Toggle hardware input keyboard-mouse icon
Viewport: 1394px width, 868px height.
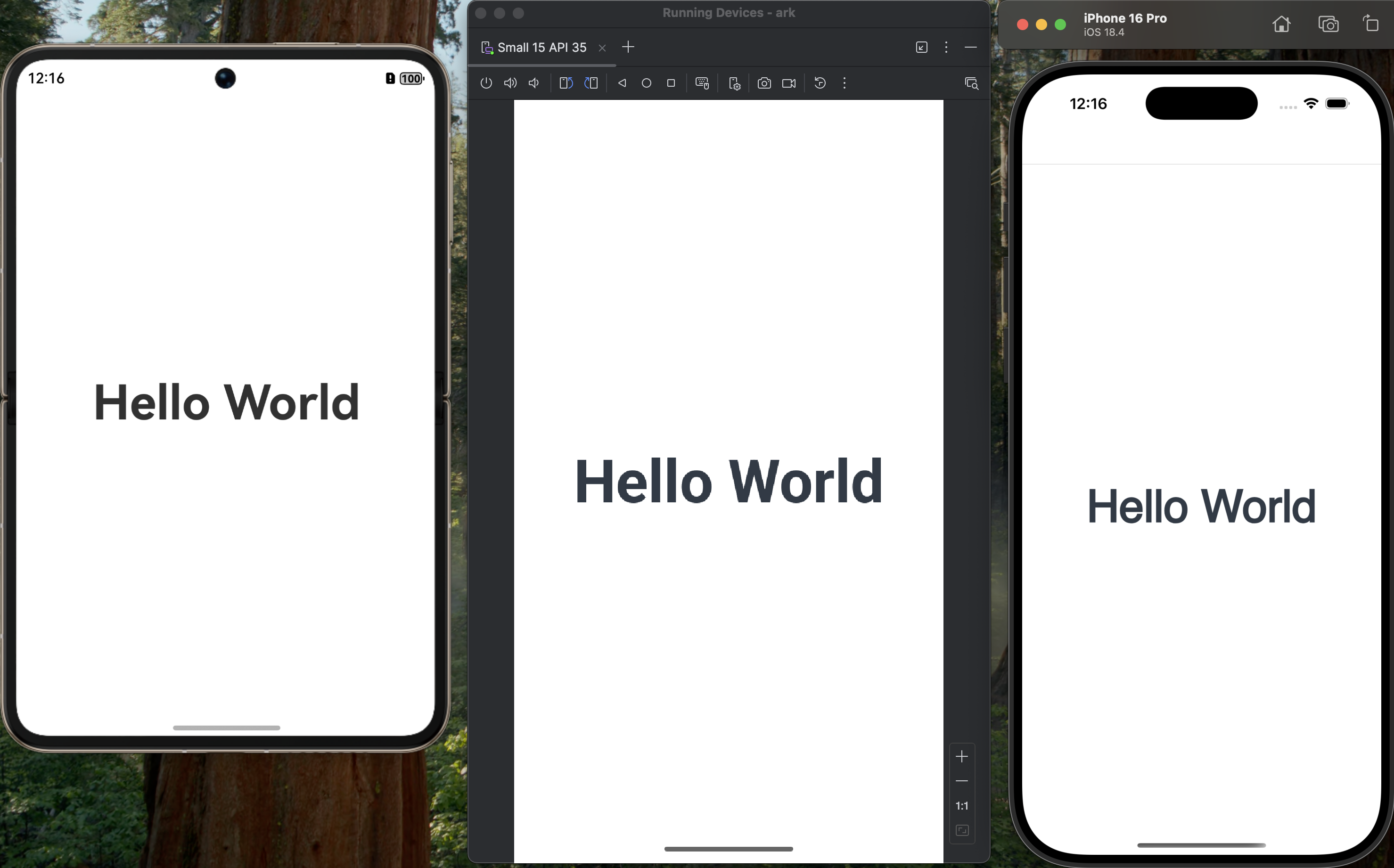[x=702, y=83]
